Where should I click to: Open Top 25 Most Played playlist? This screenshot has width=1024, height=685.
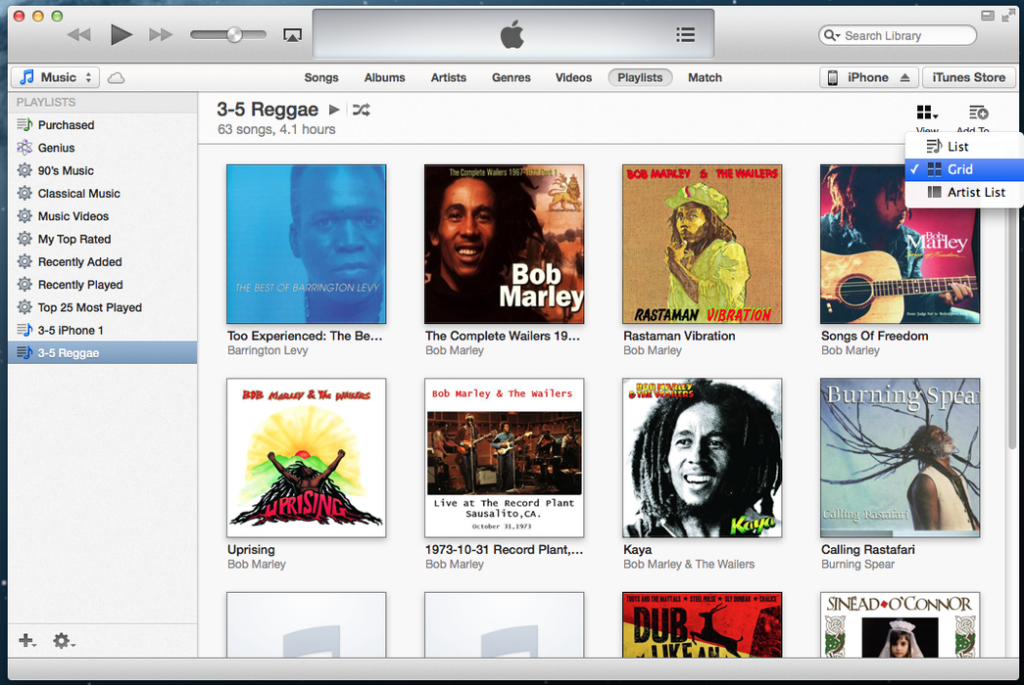103,308
